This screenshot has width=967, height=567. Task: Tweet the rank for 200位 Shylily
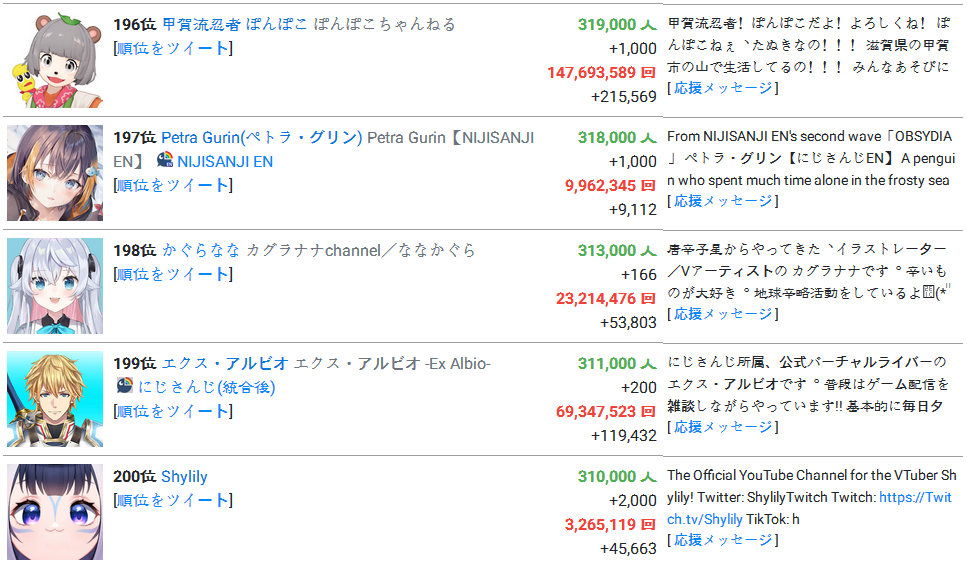click(173, 500)
